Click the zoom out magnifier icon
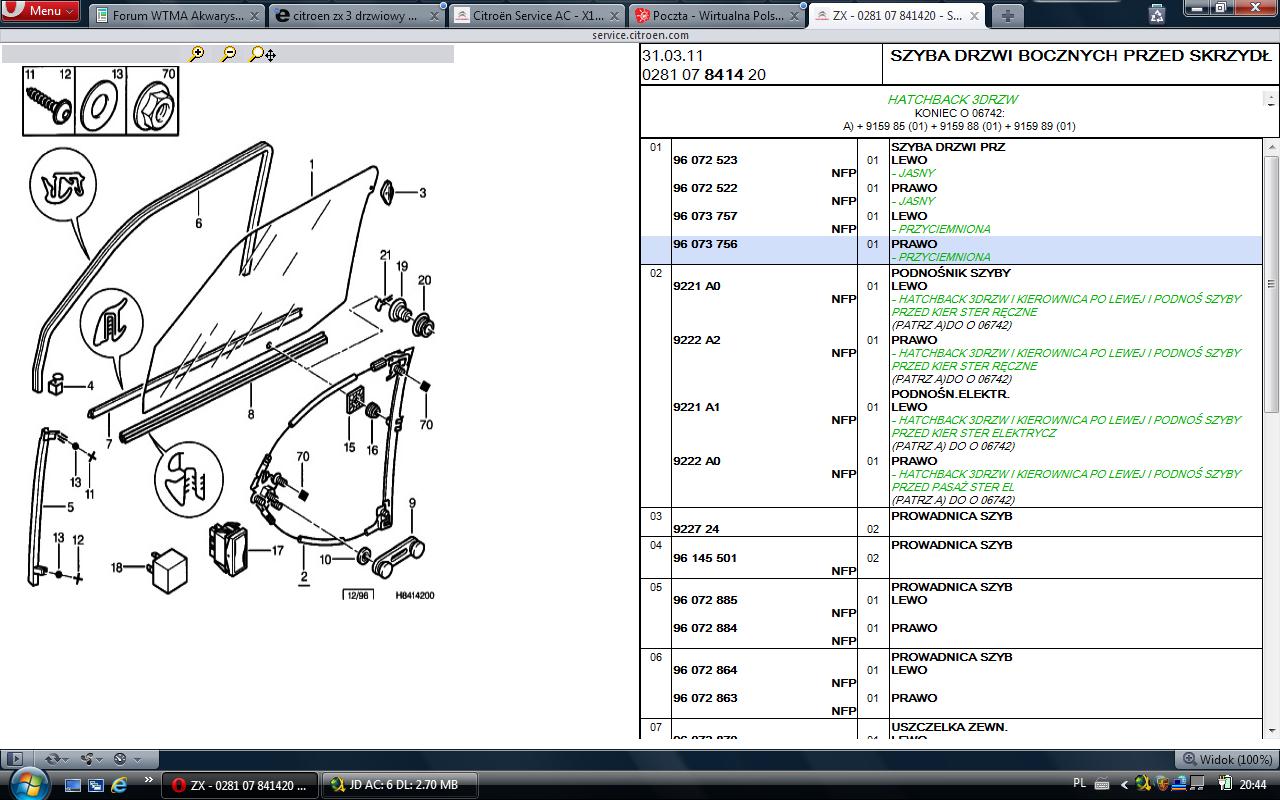The image size is (1280, 800). click(x=229, y=54)
